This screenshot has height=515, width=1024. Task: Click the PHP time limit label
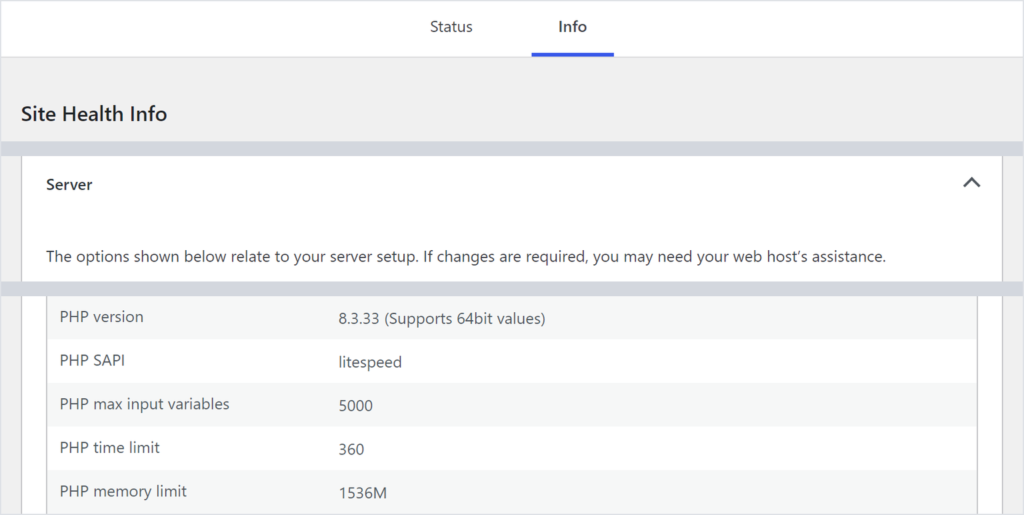click(x=110, y=448)
